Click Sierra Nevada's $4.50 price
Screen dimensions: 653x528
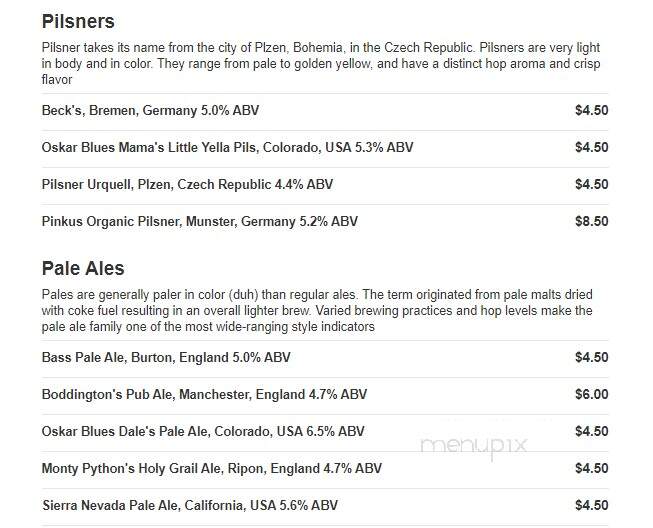point(591,506)
